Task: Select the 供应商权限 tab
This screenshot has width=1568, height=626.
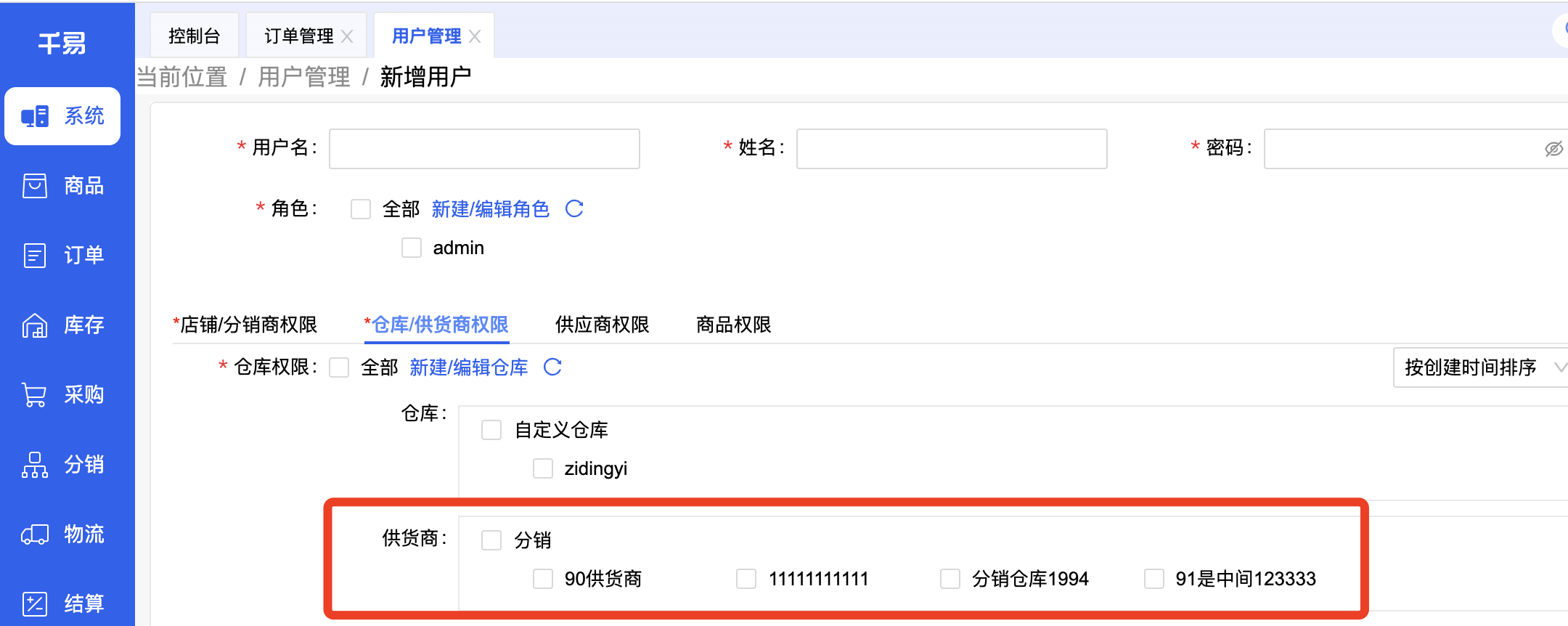Action: pyautogui.click(x=603, y=325)
